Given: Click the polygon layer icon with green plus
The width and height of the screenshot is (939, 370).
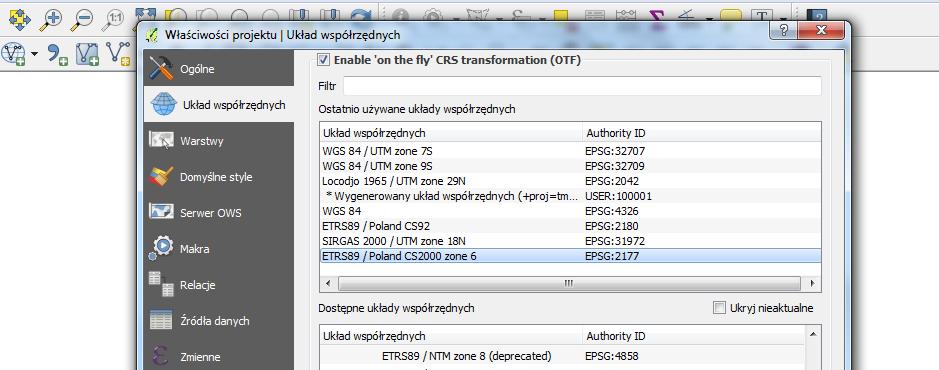Looking at the screenshot, I should coord(87,53).
